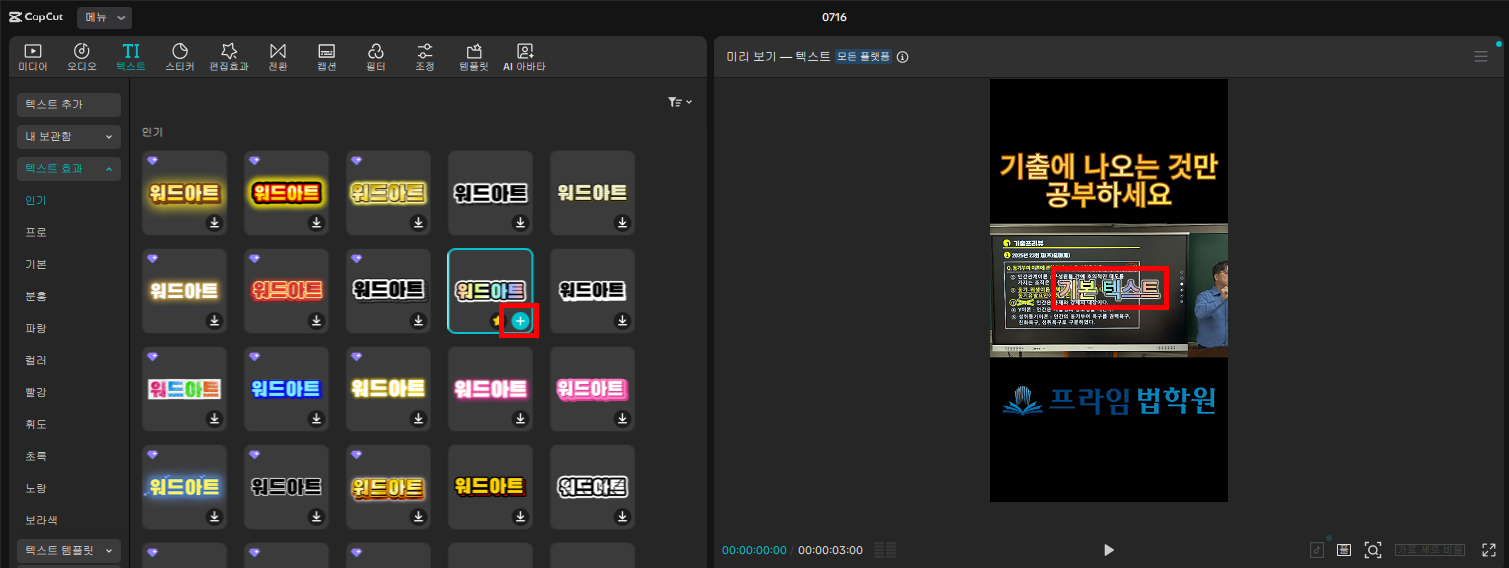This screenshot has width=1509, height=568.
Task: Select the 보라색 purple category
Action: pos(42,520)
